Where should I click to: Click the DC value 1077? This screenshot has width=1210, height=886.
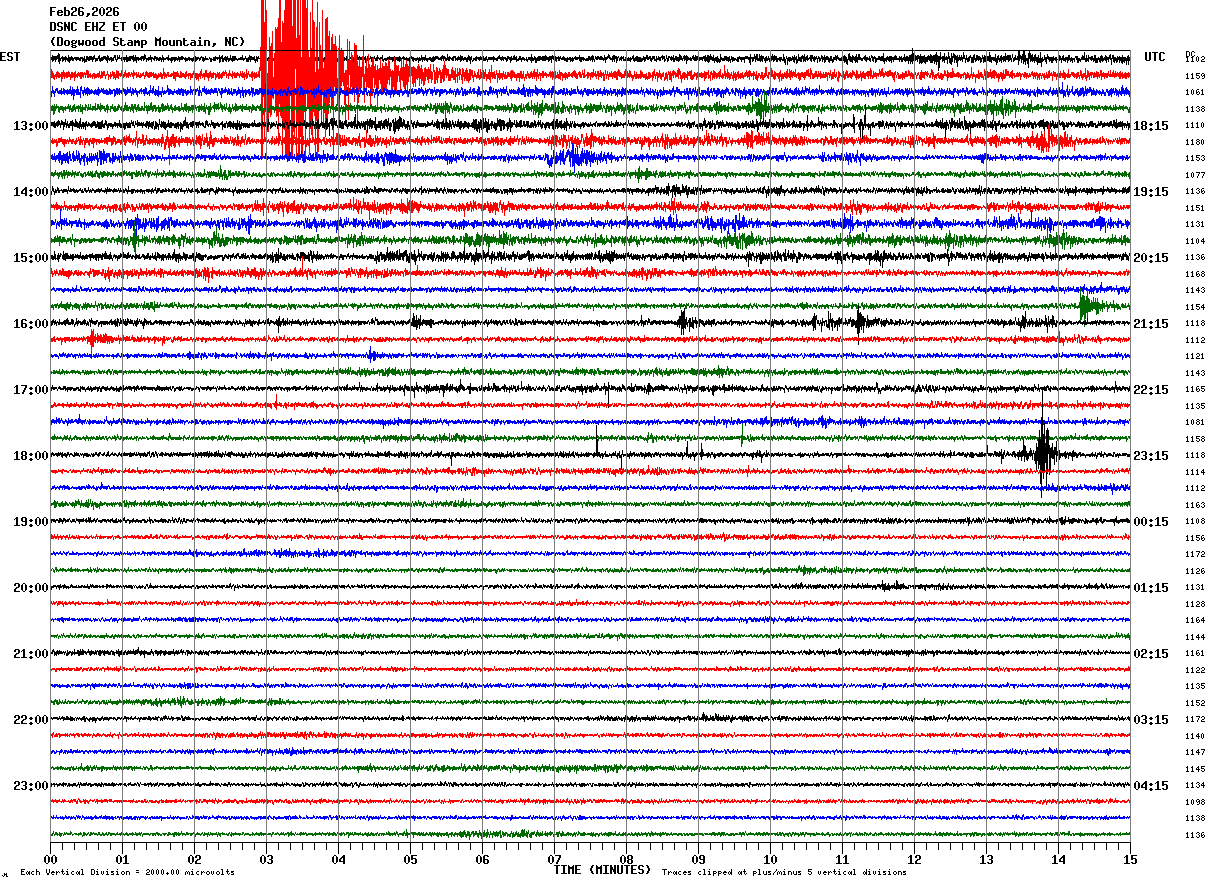(1195, 175)
